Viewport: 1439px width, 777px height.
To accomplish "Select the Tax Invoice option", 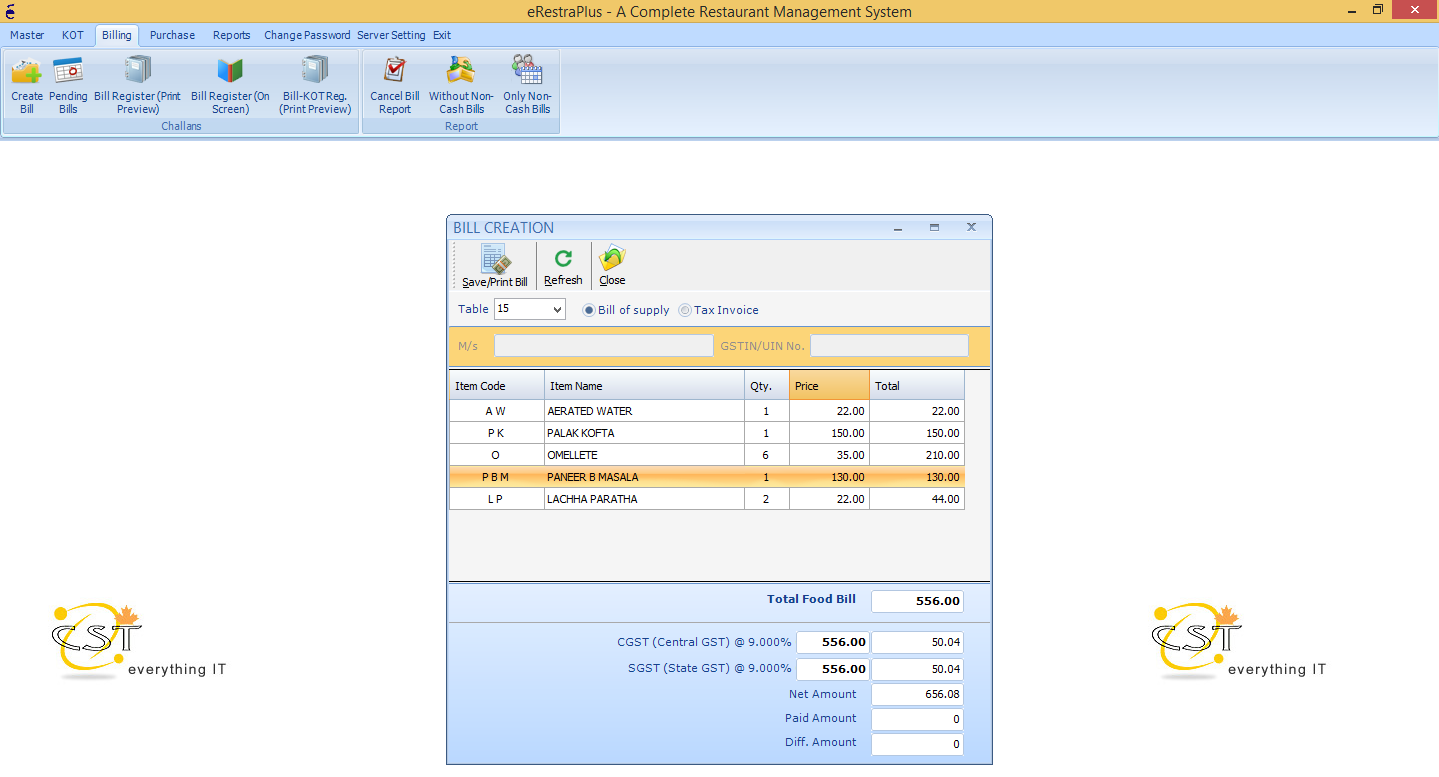I will 718,310.
